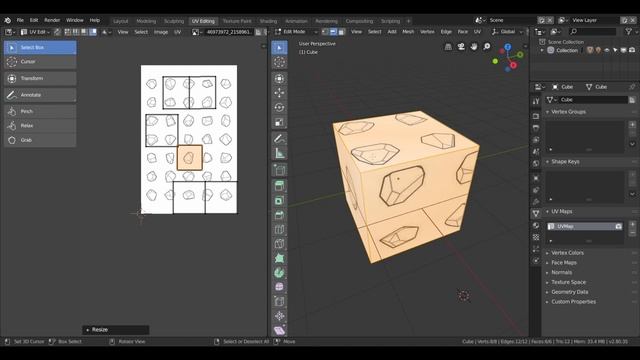Select the Select Box tool in UV editor
Image resolution: width=640 pixels, height=360 pixels.
40,47
